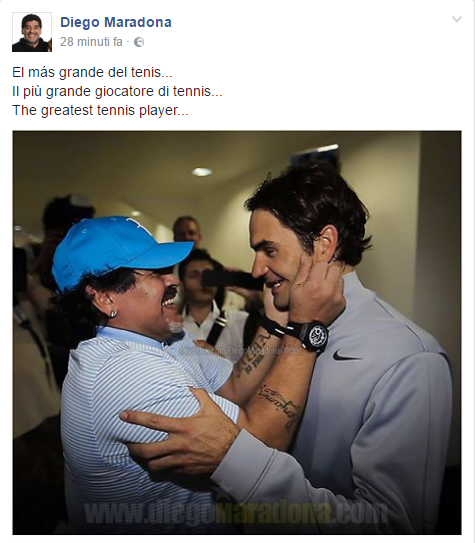The height and width of the screenshot is (543, 475).
Task: Click the faint Facebook watermark at photo center
Action: point(235,351)
